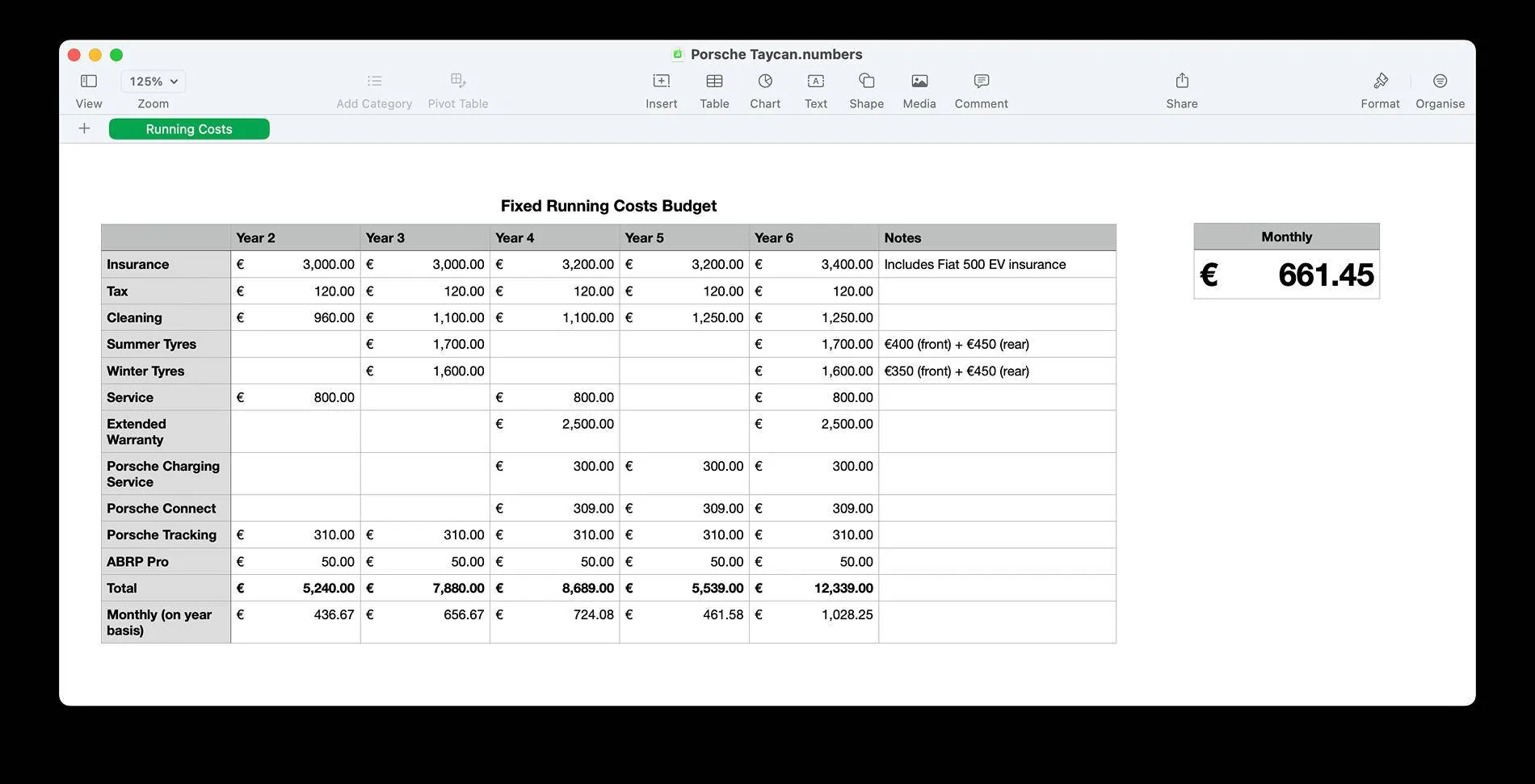Open the Organise inspector
Image resolution: width=1535 pixels, height=784 pixels.
(x=1440, y=81)
